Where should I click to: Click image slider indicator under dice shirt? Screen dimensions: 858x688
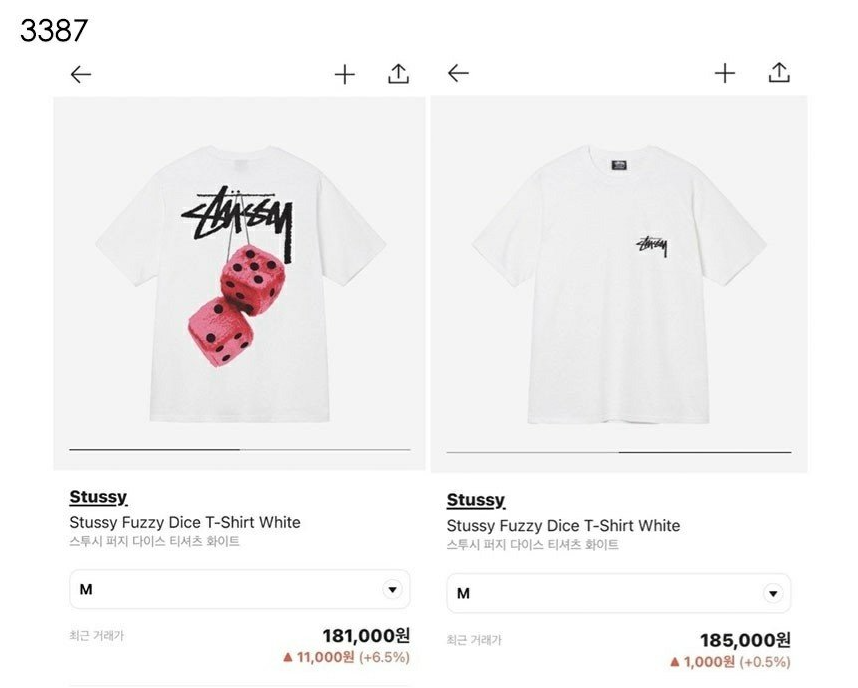(240, 450)
